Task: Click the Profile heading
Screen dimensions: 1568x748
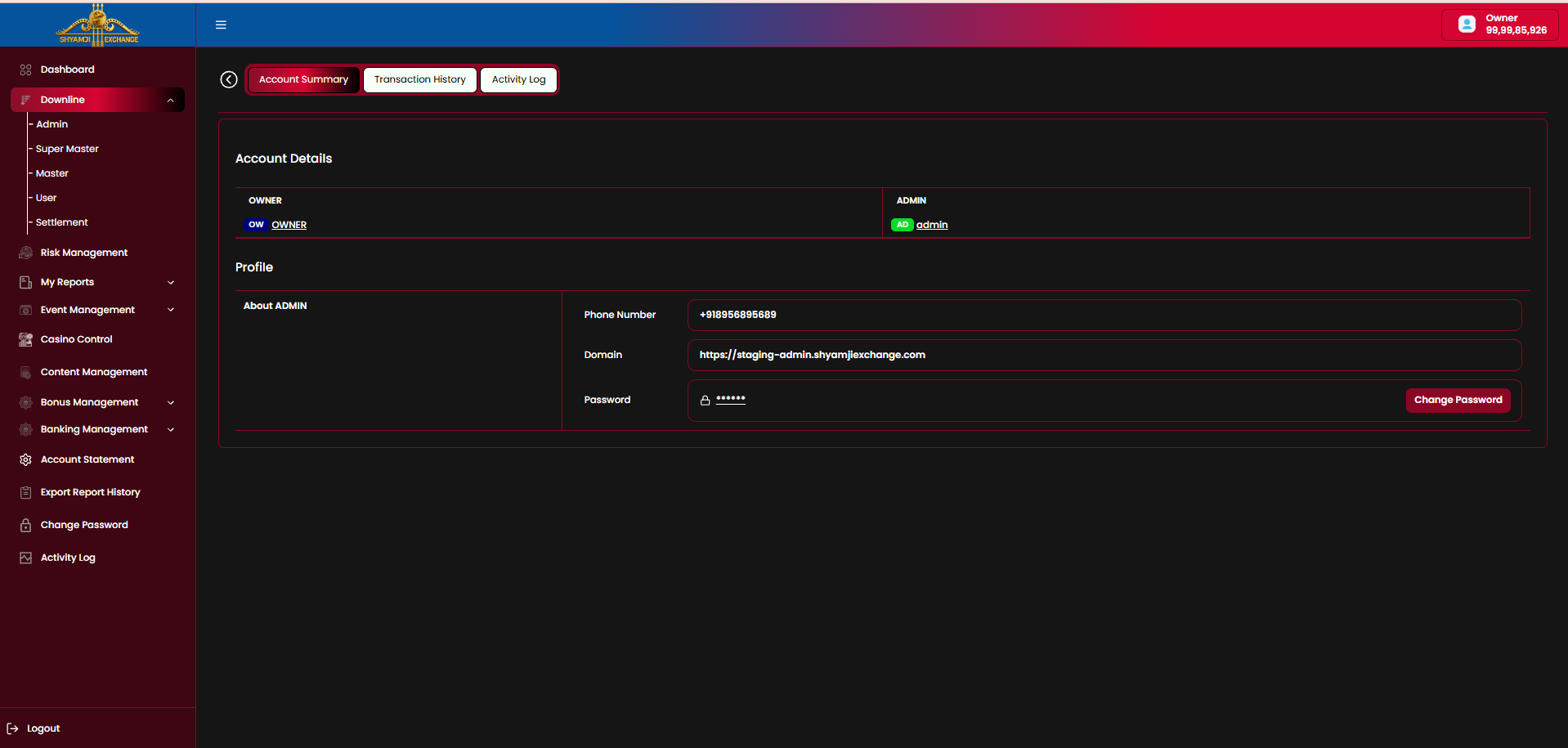Action: 254,267
